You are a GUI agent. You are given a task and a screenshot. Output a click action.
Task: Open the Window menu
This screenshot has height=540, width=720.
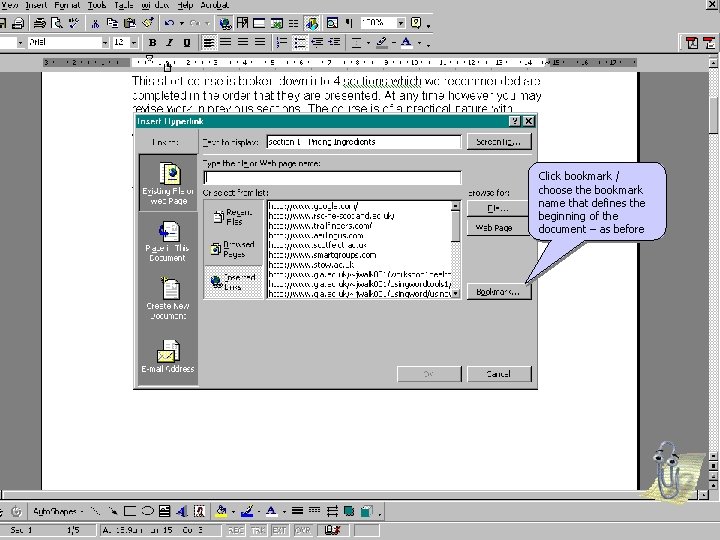(x=155, y=5)
